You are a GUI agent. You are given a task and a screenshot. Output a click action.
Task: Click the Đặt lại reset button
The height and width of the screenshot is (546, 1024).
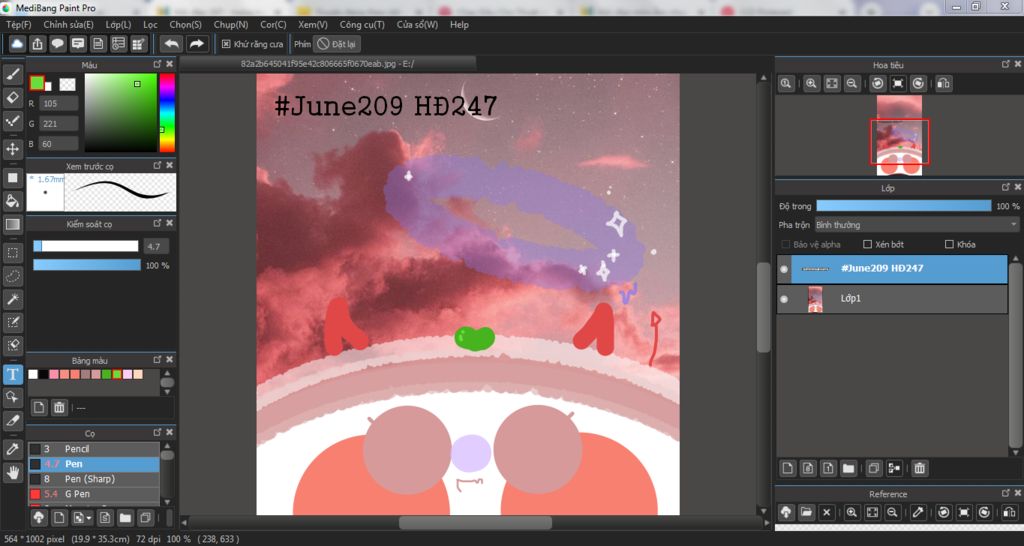tap(337, 44)
